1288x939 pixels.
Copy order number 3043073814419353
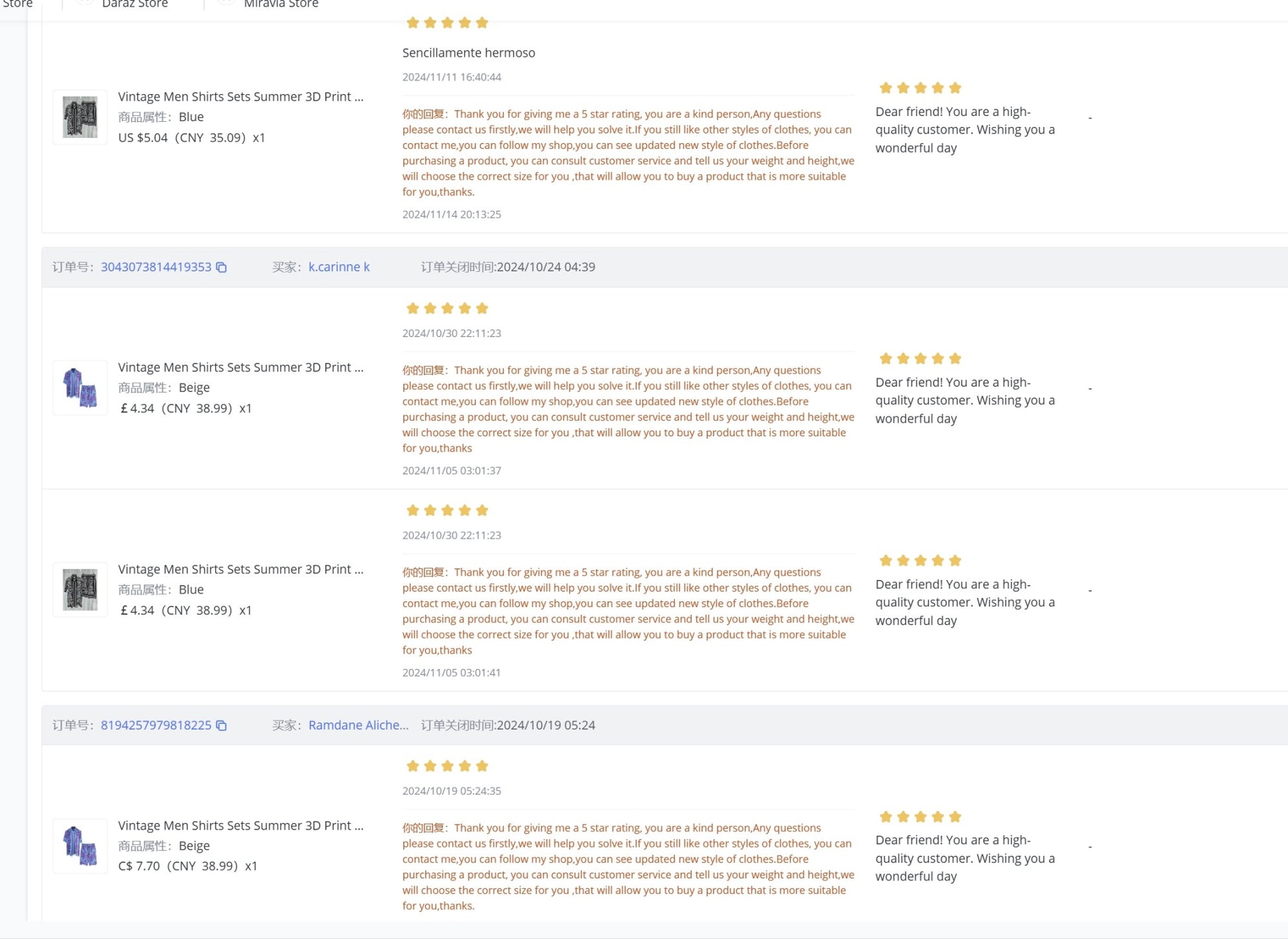point(222,268)
